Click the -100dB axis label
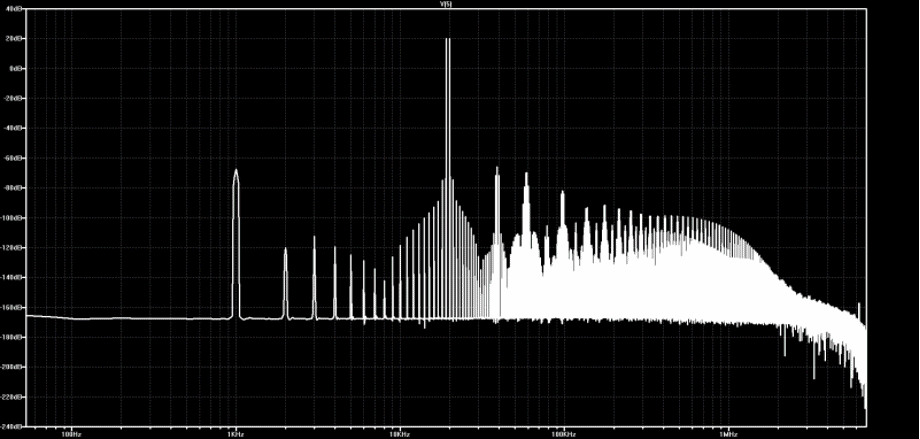This screenshot has height=439, width=920. pos(13,218)
